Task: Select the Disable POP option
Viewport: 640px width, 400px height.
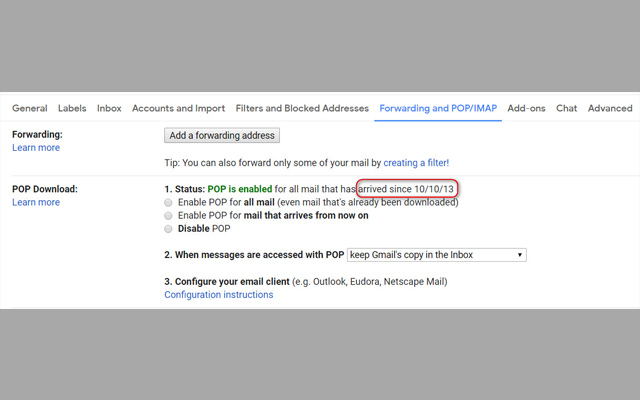Action: point(168,228)
